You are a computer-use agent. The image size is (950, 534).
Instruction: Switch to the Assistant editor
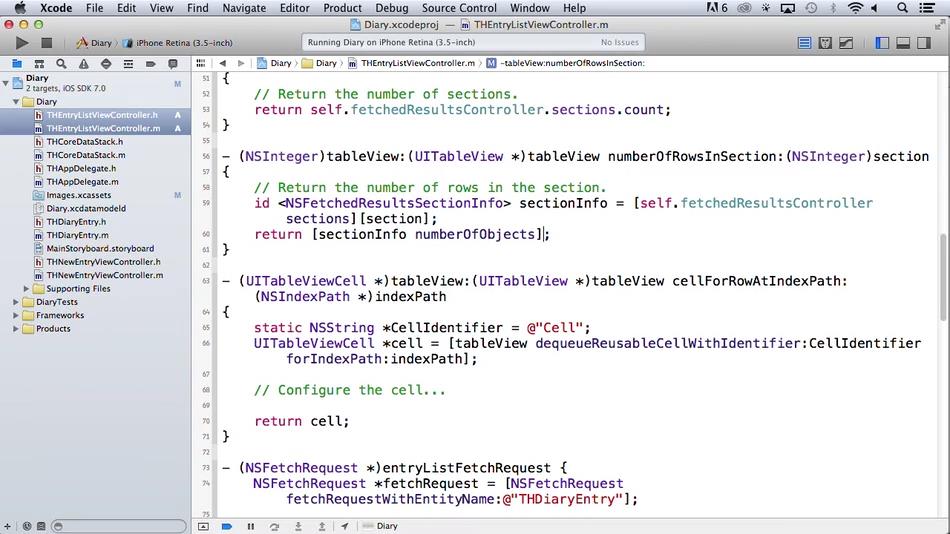coord(826,43)
